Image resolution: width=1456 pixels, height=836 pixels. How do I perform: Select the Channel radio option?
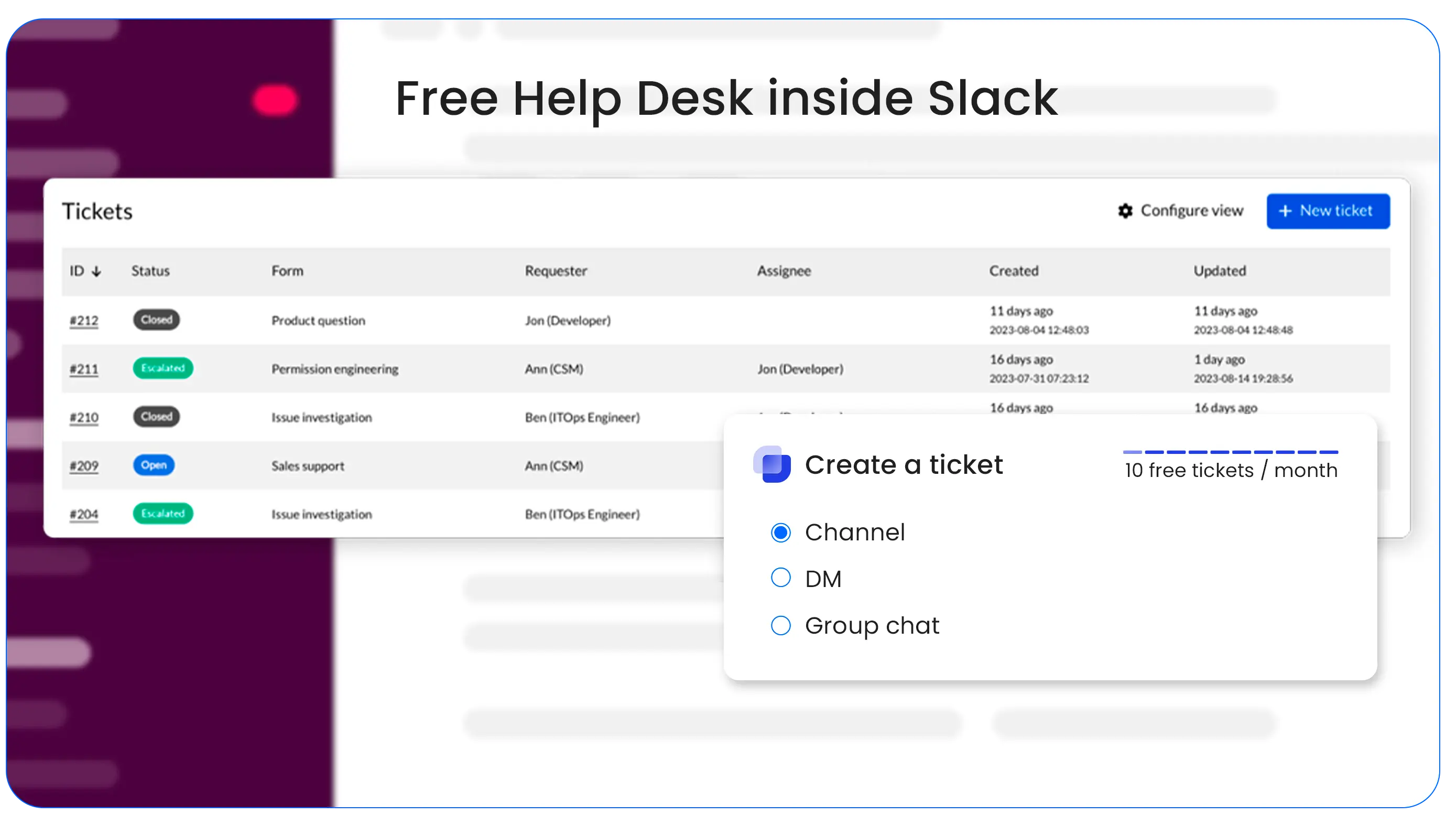tap(780, 532)
